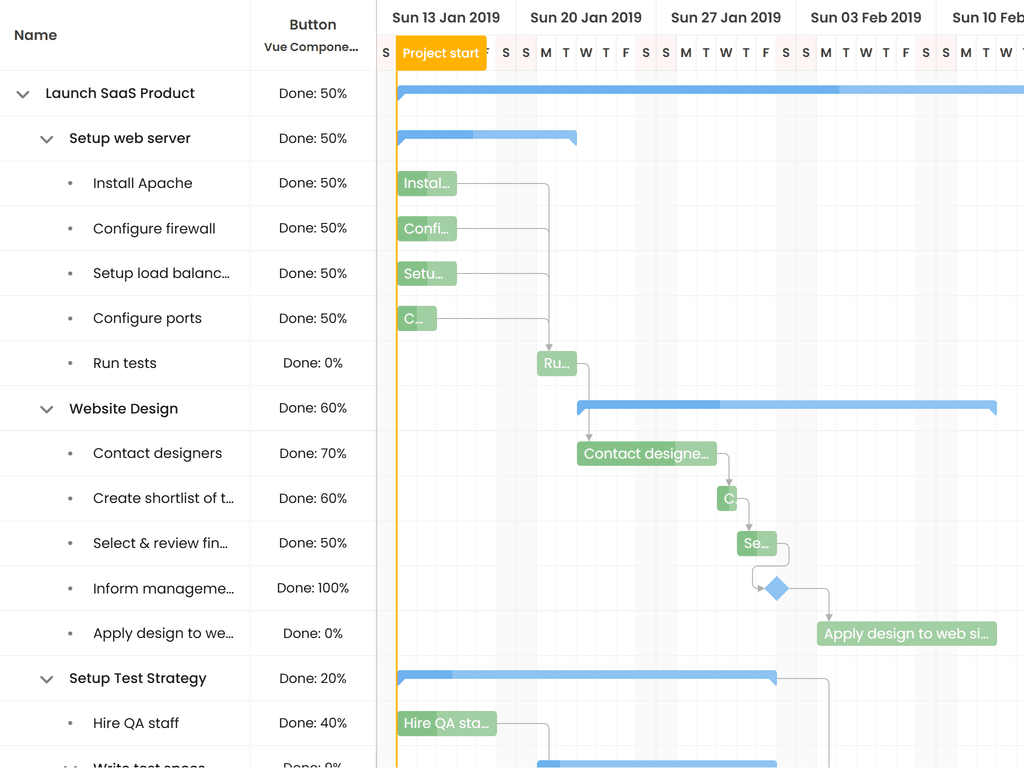Click the Apply design to web site bar

pos(906,634)
